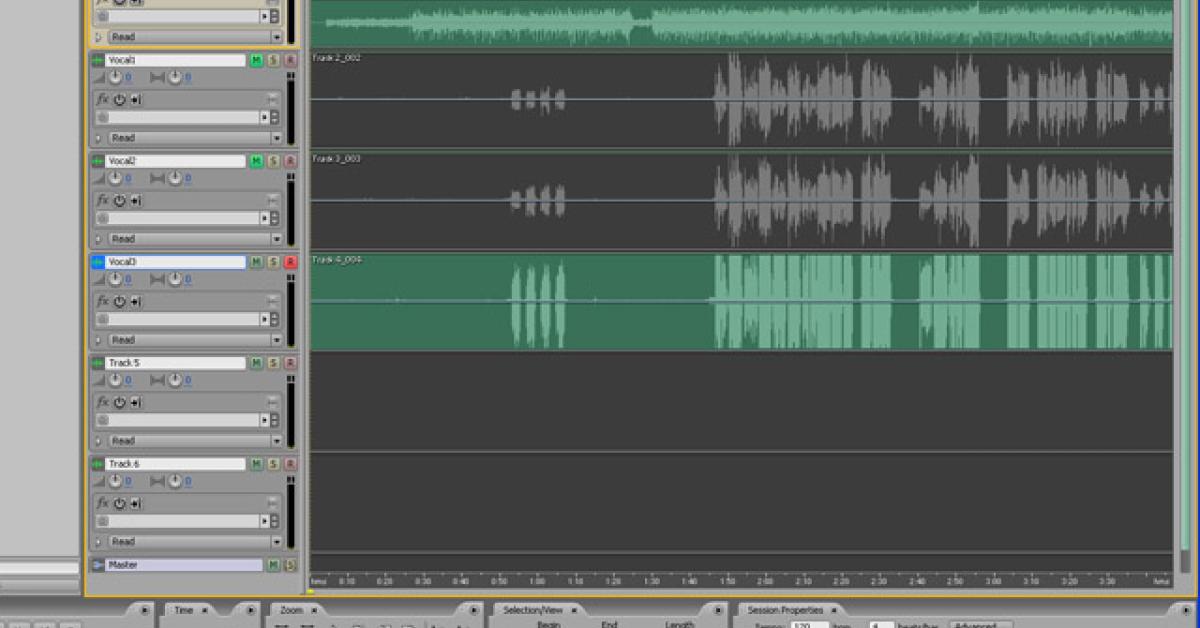The width and height of the screenshot is (1200, 628).
Task: Mute the Vocal1 track
Action: 256,61
